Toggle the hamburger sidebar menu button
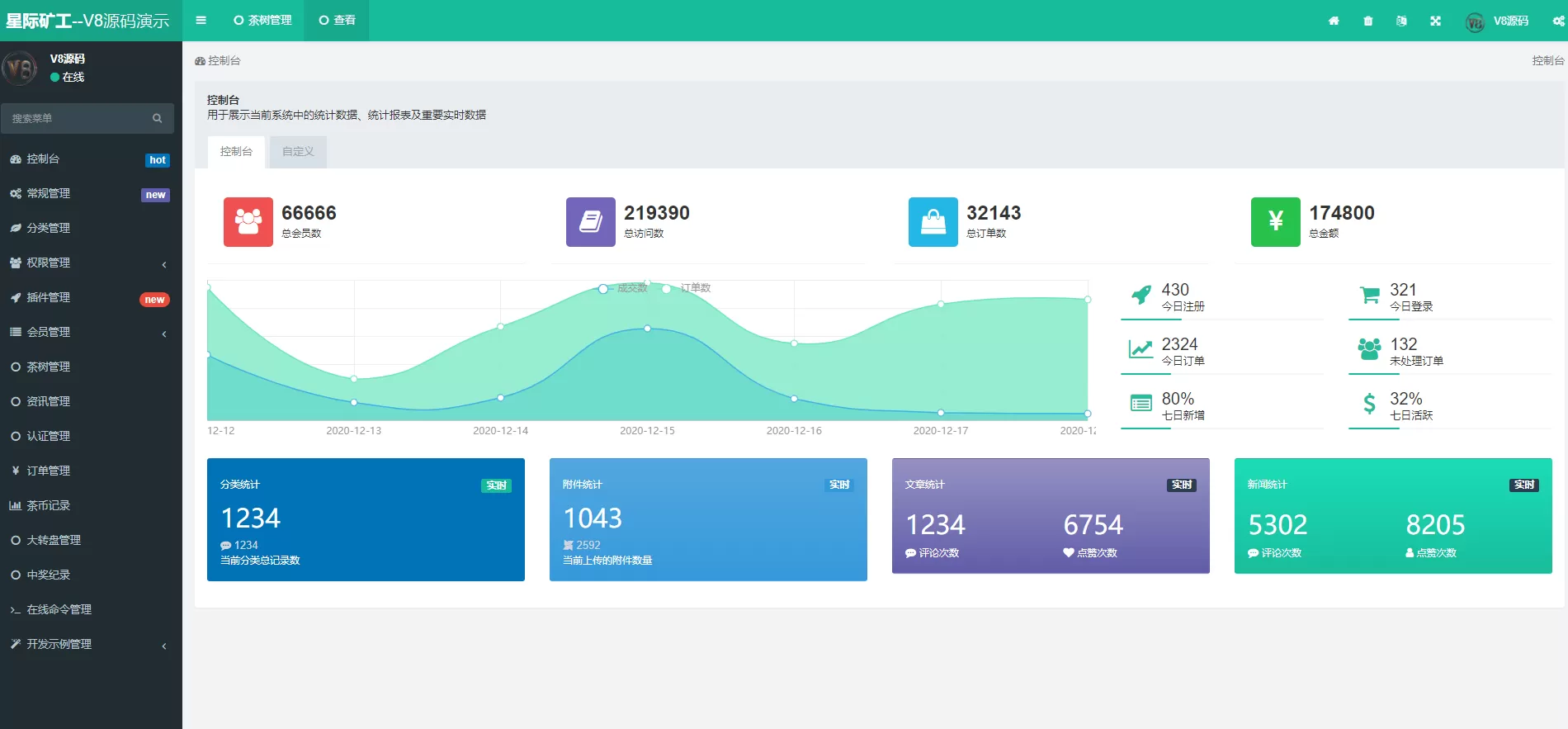This screenshot has height=729, width=1568. pos(201,21)
